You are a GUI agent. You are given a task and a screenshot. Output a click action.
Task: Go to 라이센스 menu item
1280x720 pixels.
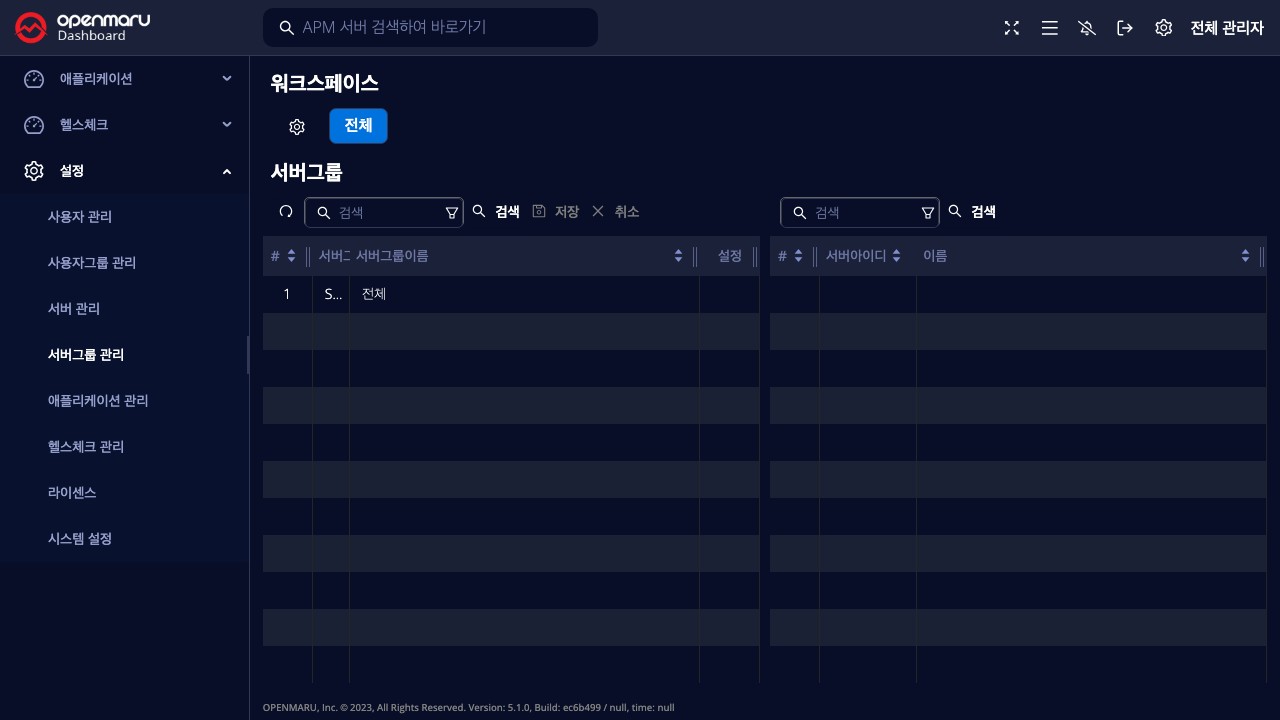(72, 493)
